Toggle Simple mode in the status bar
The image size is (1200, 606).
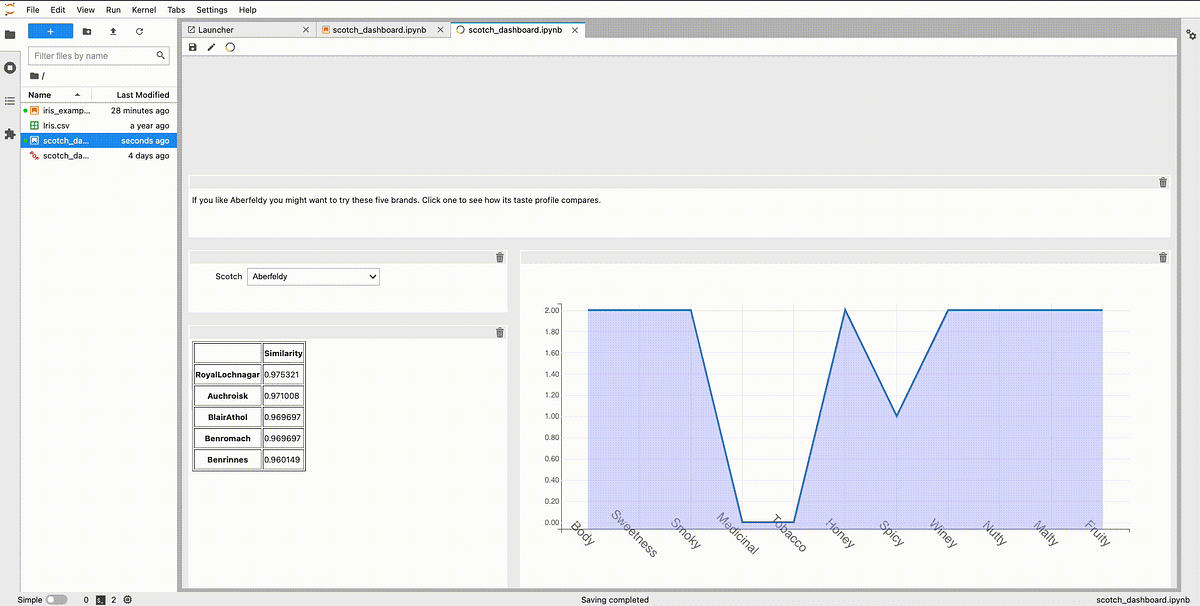[x=57, y=599]
